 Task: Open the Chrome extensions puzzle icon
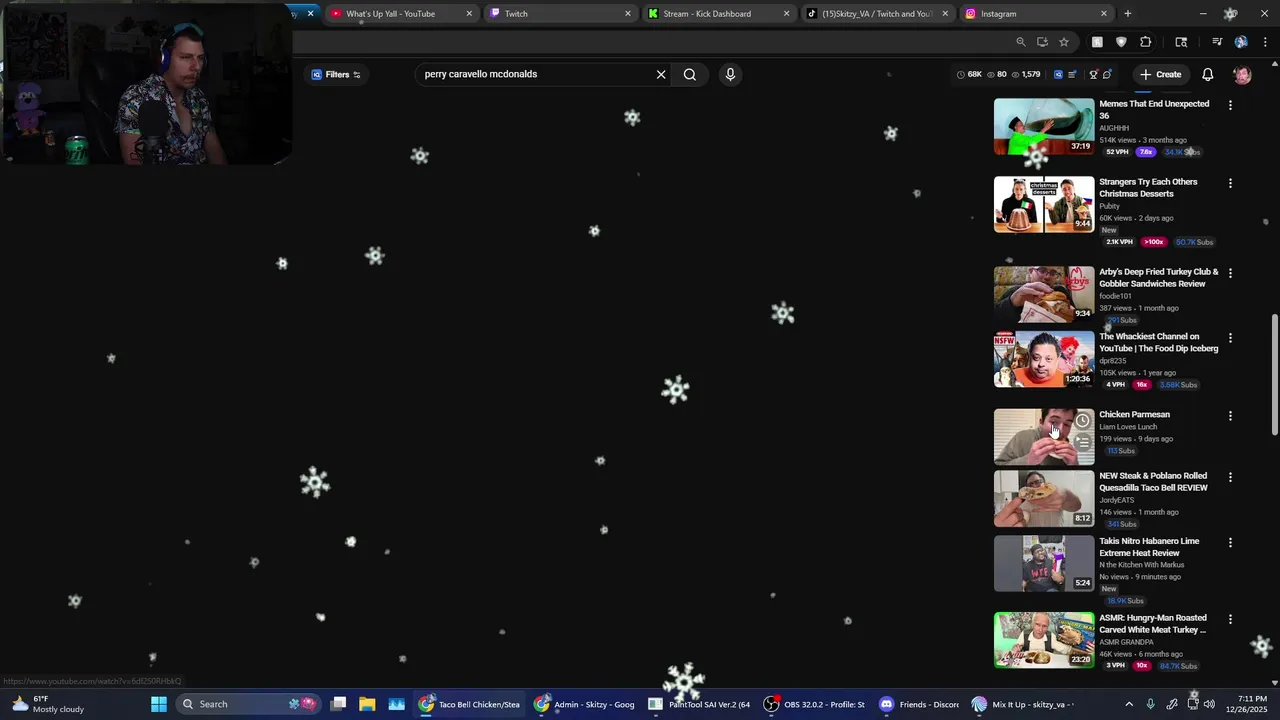1146,42
